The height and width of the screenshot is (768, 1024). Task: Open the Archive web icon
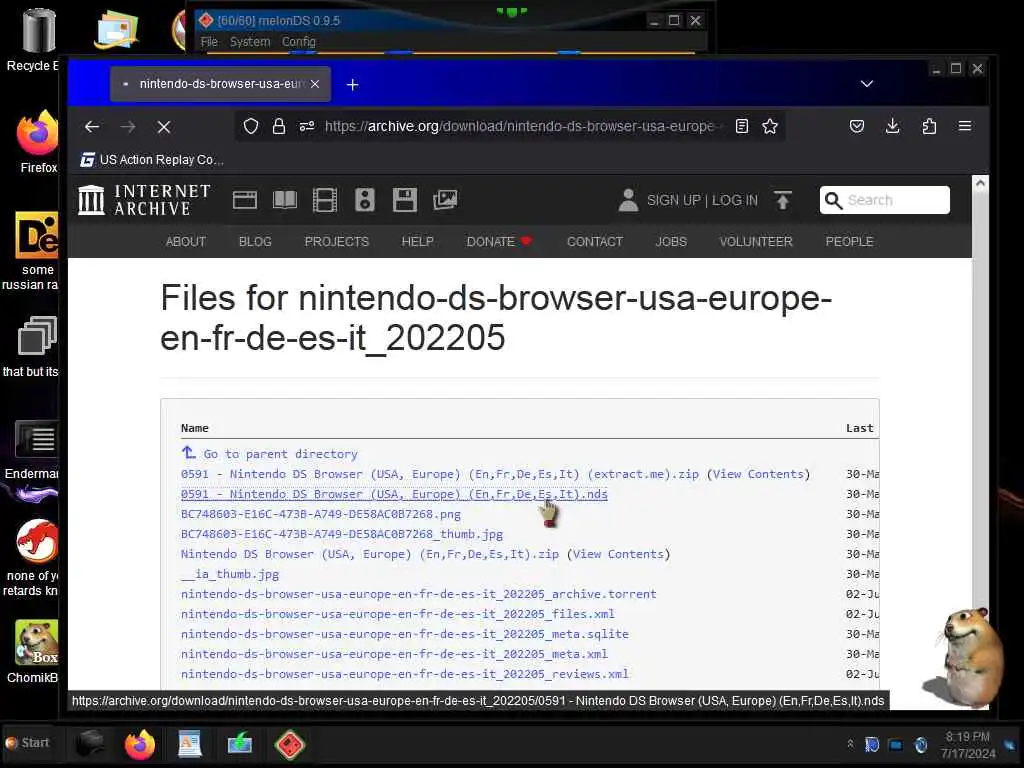coord(245,200)
